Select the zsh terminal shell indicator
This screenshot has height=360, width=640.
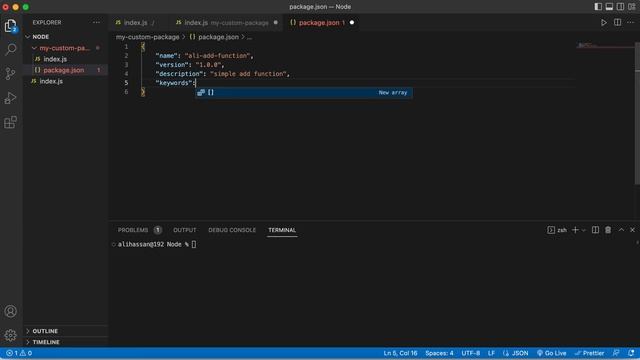557,230
